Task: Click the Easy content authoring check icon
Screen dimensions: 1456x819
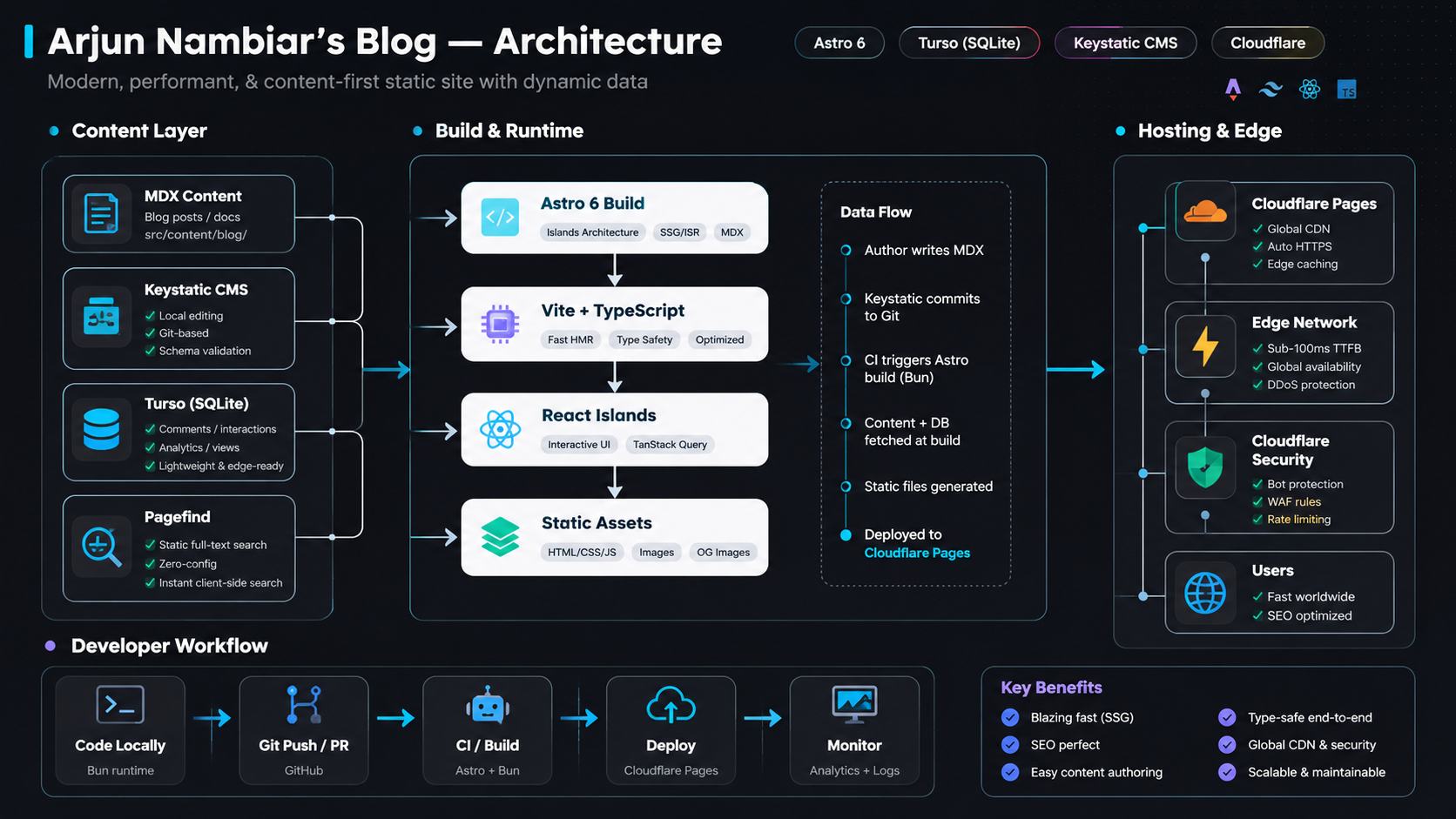Action: click(x=1010, y=772)
